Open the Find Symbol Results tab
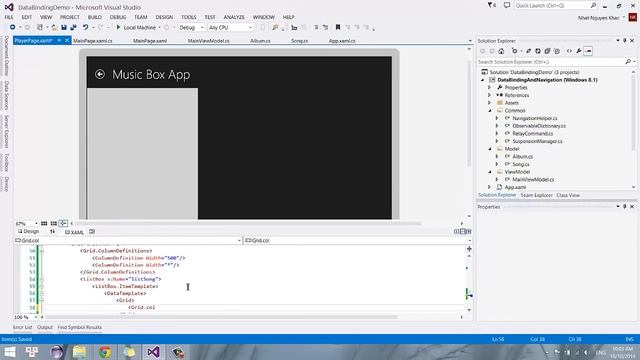The width and height of the screenshot is (640, 360). pos(80,327)
